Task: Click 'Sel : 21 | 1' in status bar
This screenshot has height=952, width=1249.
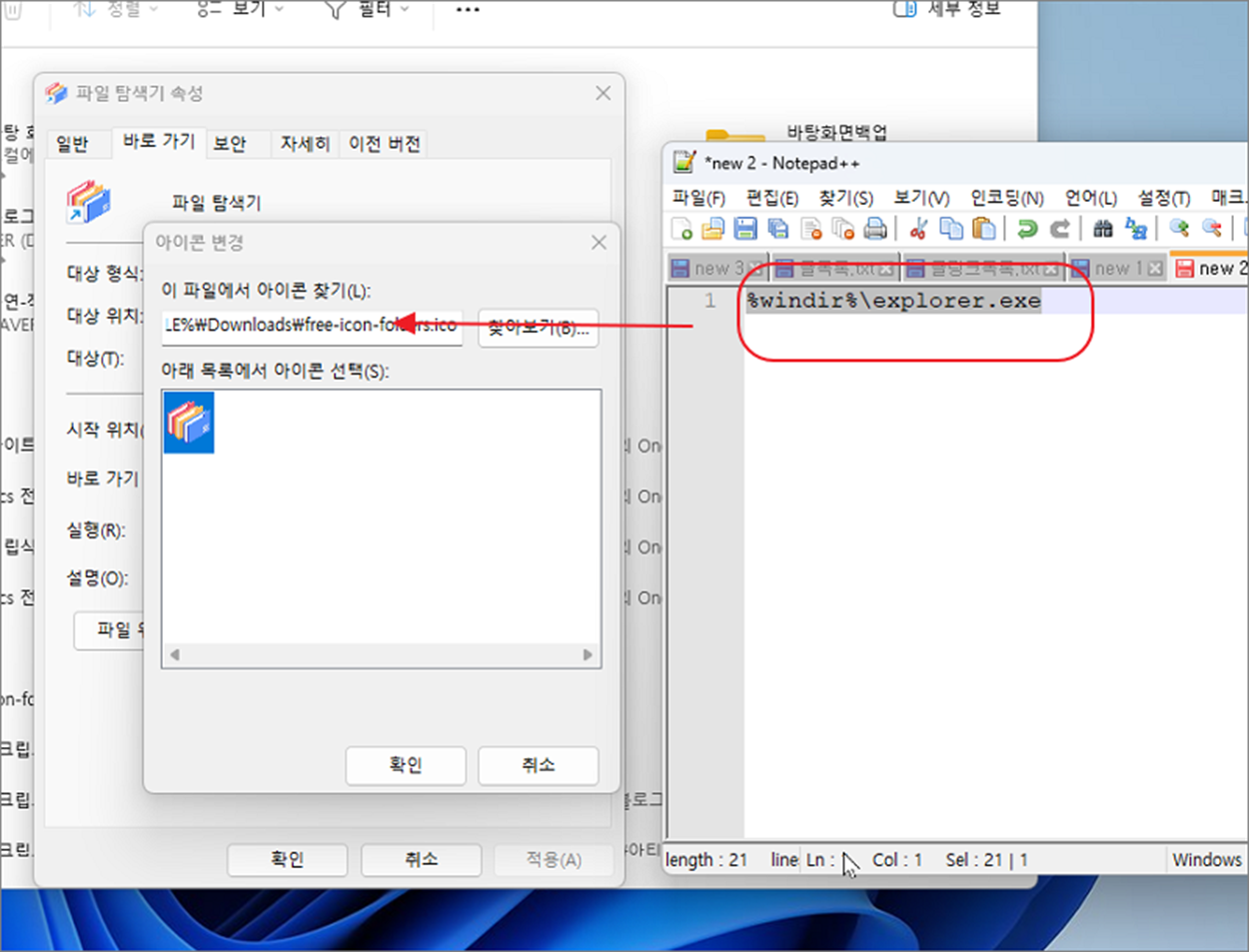Action: pos(987,860)
